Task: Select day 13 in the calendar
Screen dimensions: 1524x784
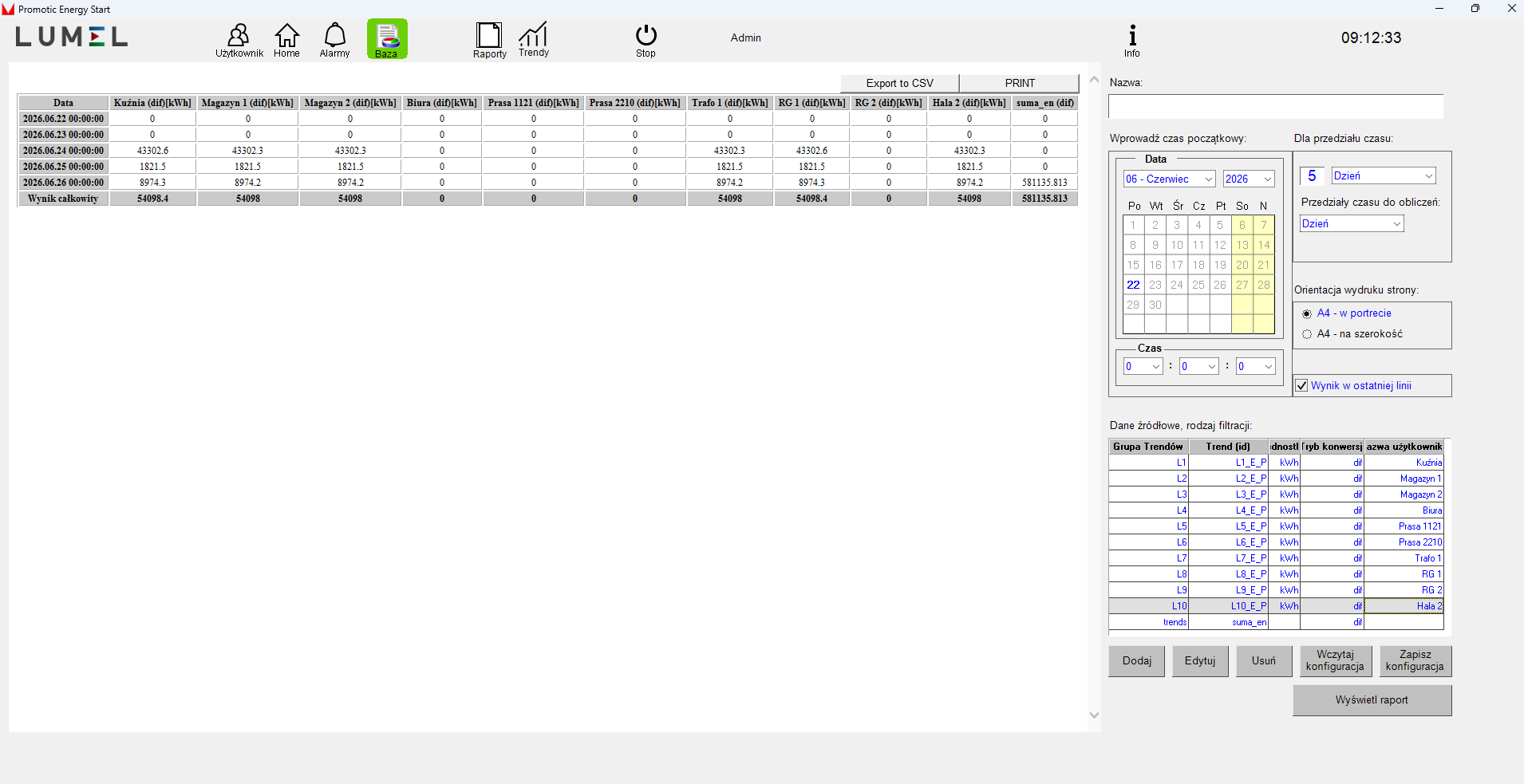Action: pyautogui.click(x=1242, y=245)
